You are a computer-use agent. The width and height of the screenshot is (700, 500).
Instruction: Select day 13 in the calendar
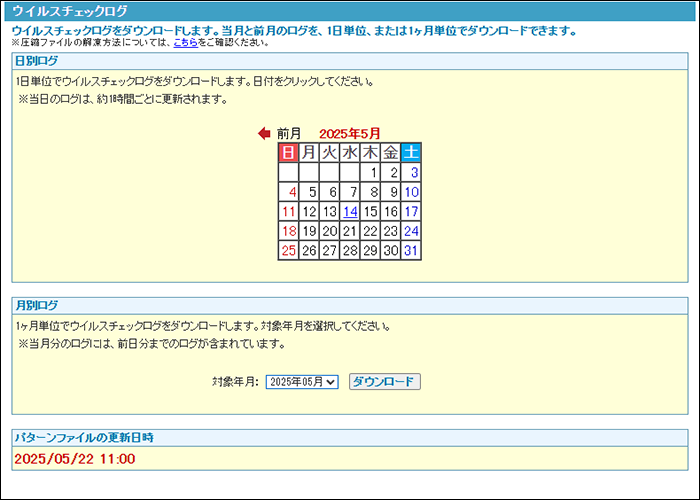tap(329, 212)
